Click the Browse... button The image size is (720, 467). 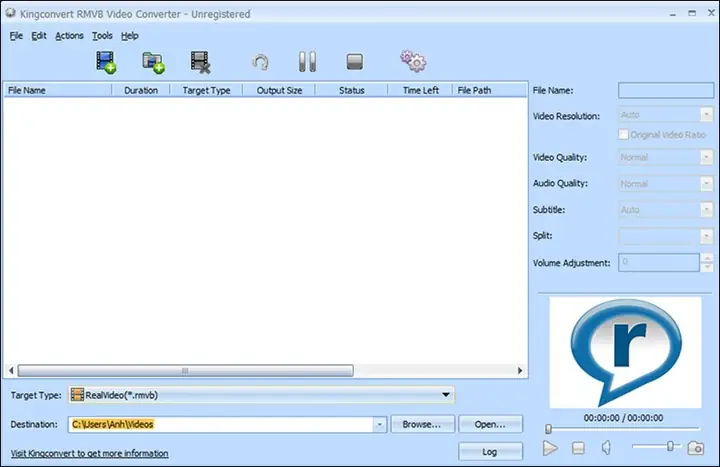coord(422,424)
